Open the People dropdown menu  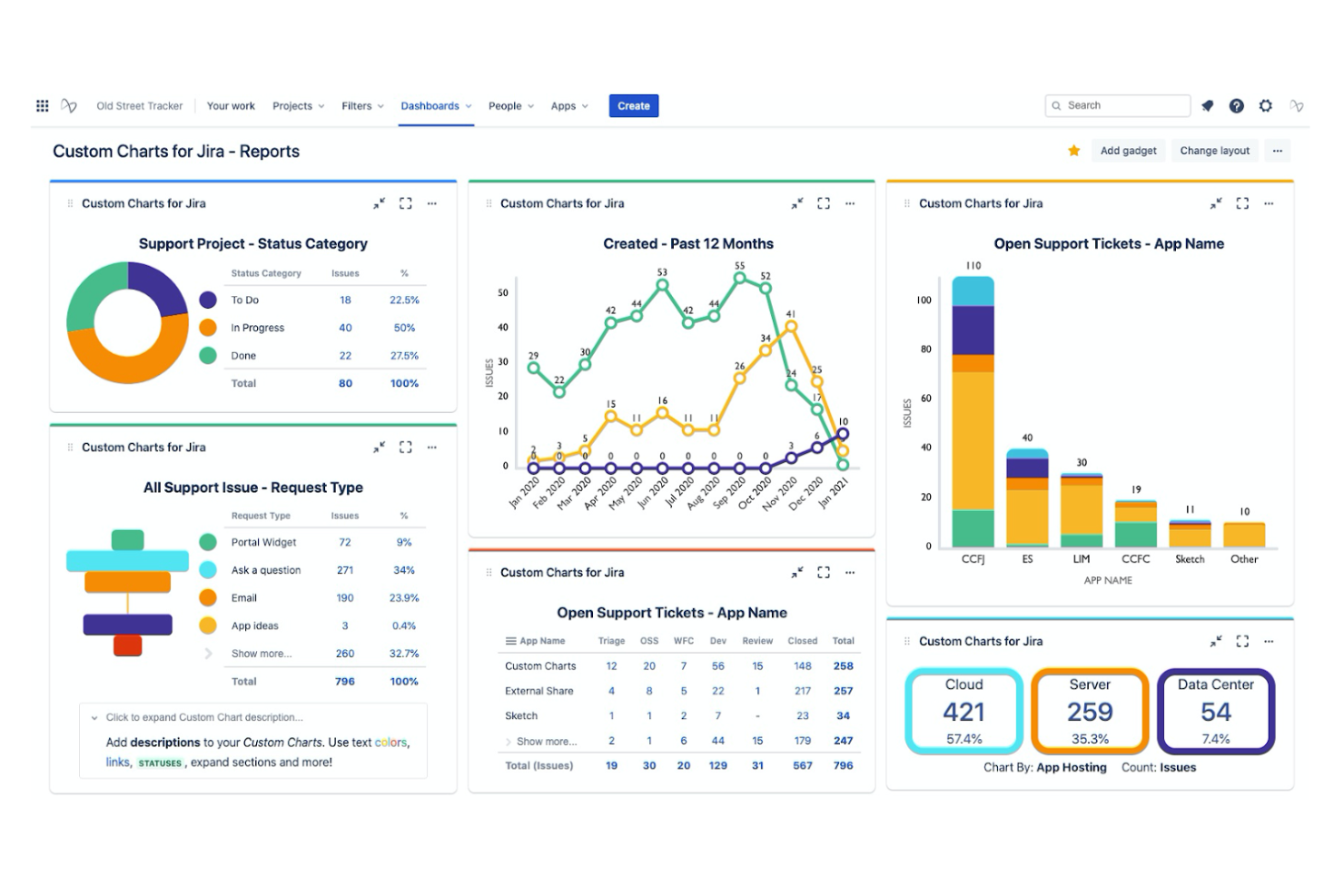coord(511,106)
